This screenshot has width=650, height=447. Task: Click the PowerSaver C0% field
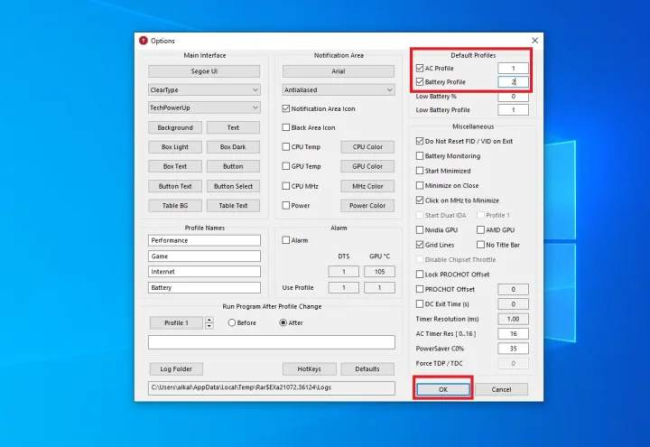tap(513, 349)
